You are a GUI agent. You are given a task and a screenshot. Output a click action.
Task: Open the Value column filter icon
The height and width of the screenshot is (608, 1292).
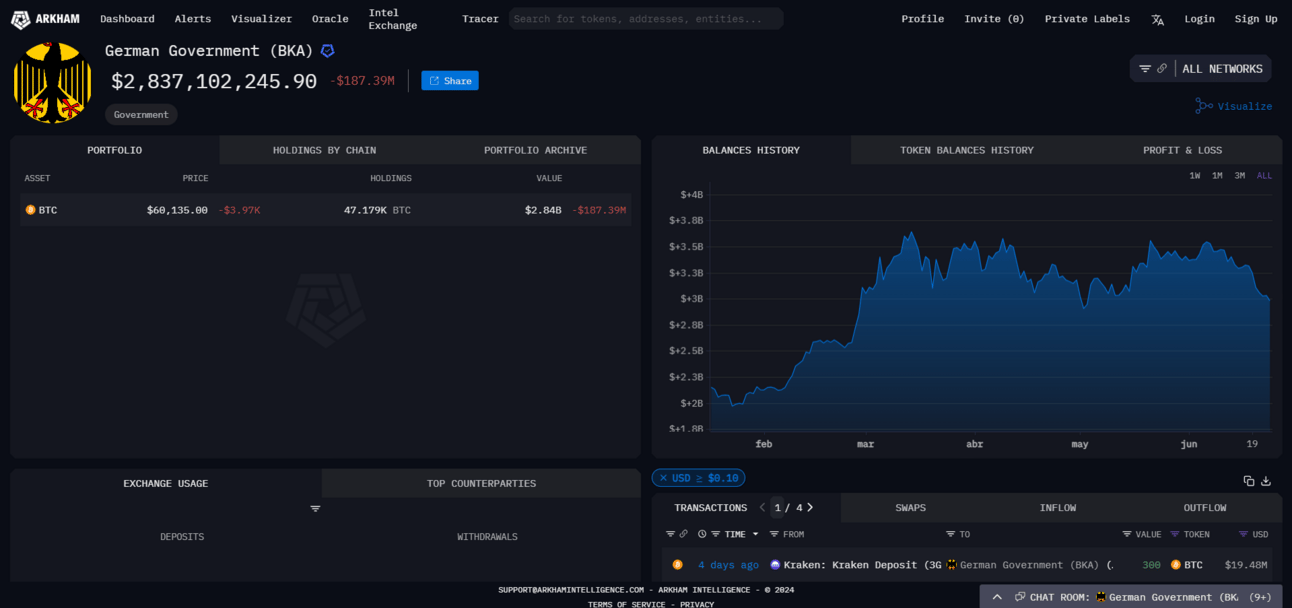1127,534
